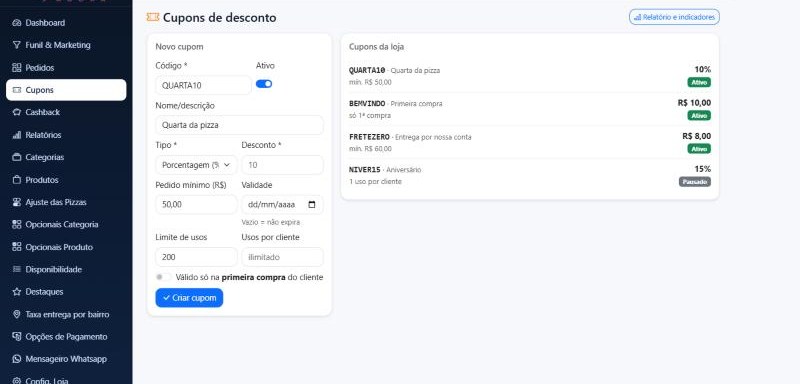Click the R$ 10,00 discount value
The image size is (800, 384).
(x=694, y=103)
